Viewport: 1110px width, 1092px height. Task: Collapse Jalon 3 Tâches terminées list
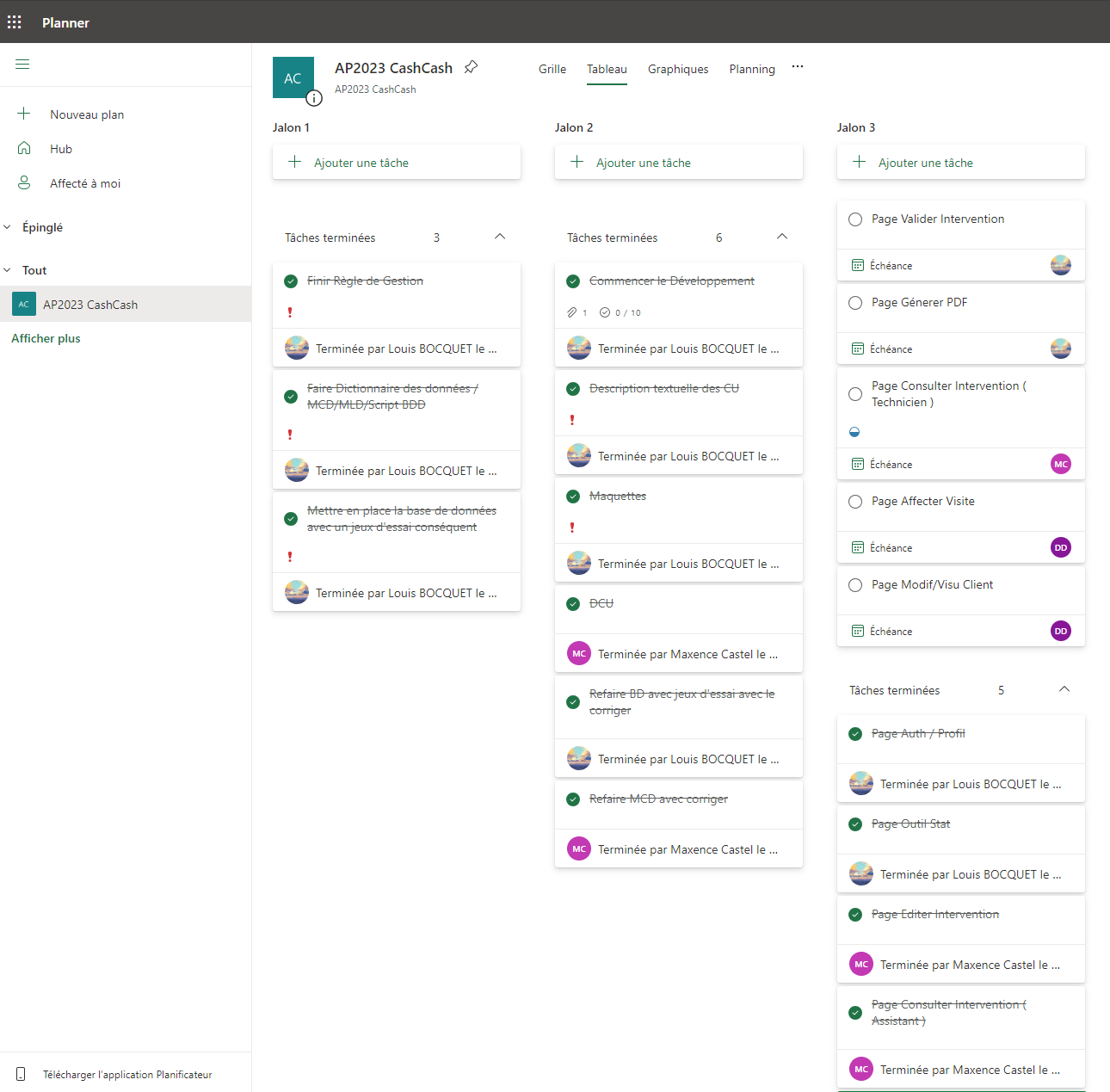click(x=1064, y=689)
